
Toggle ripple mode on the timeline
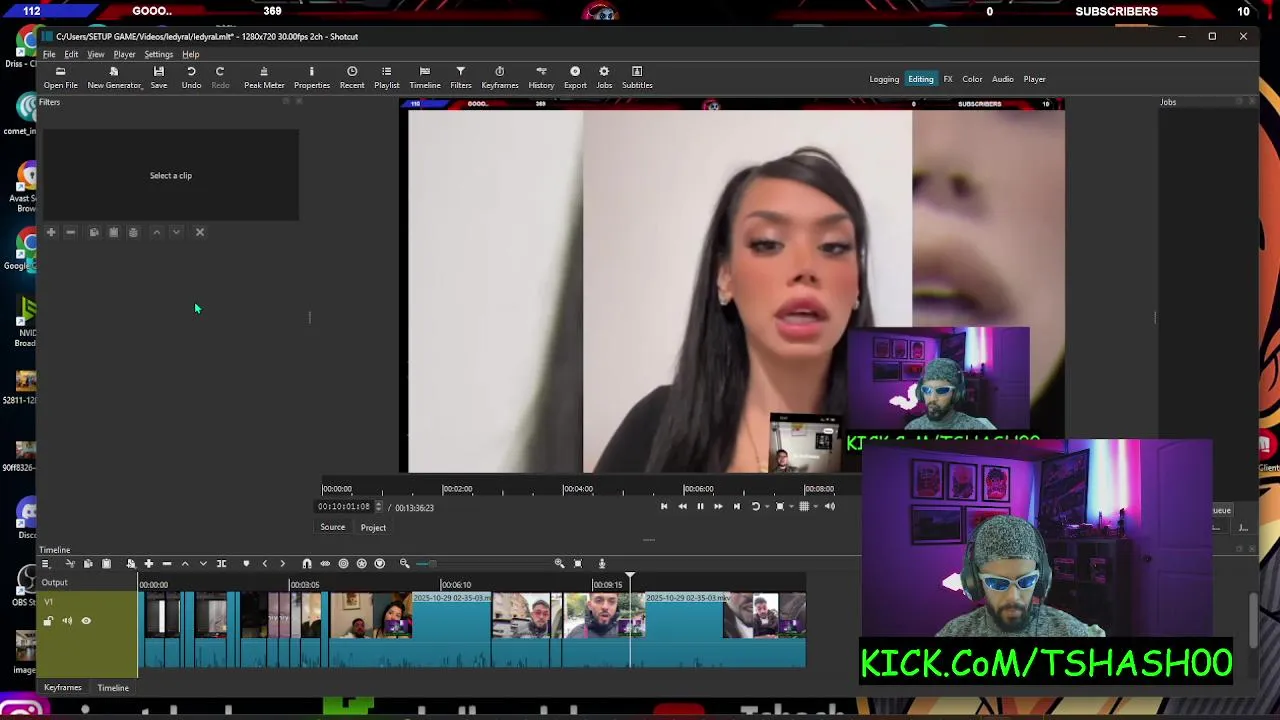pyautogui.click(x=343, y=563)
